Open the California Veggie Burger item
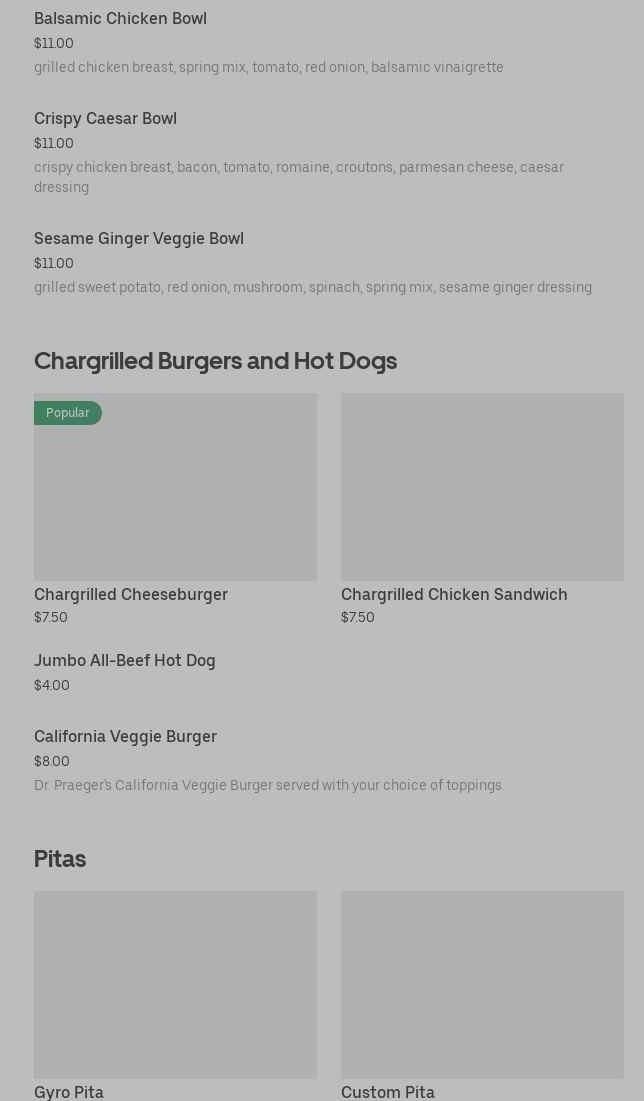 tap(125, 737)
